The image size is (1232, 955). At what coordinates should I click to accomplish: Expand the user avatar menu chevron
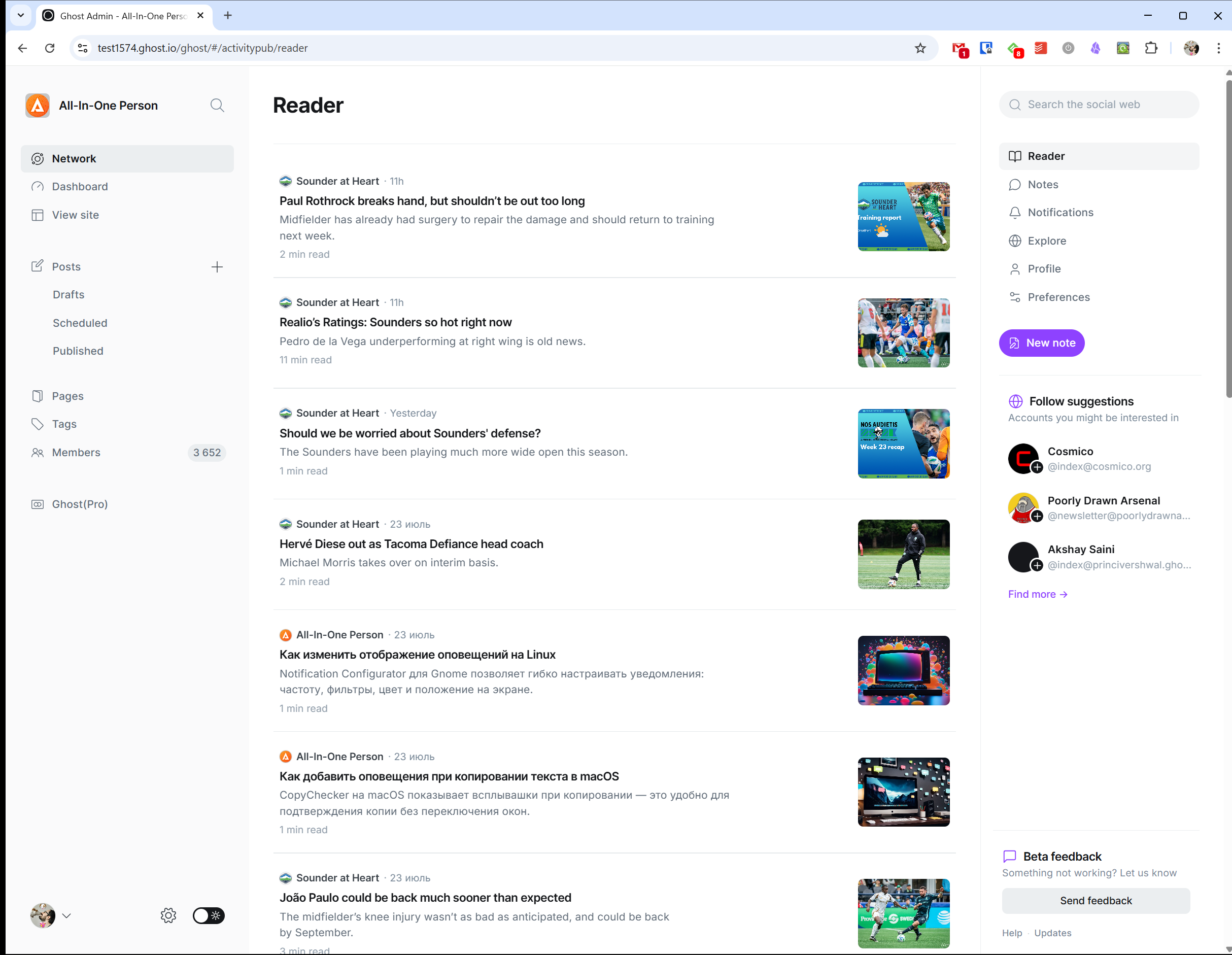tap(66, 915)
